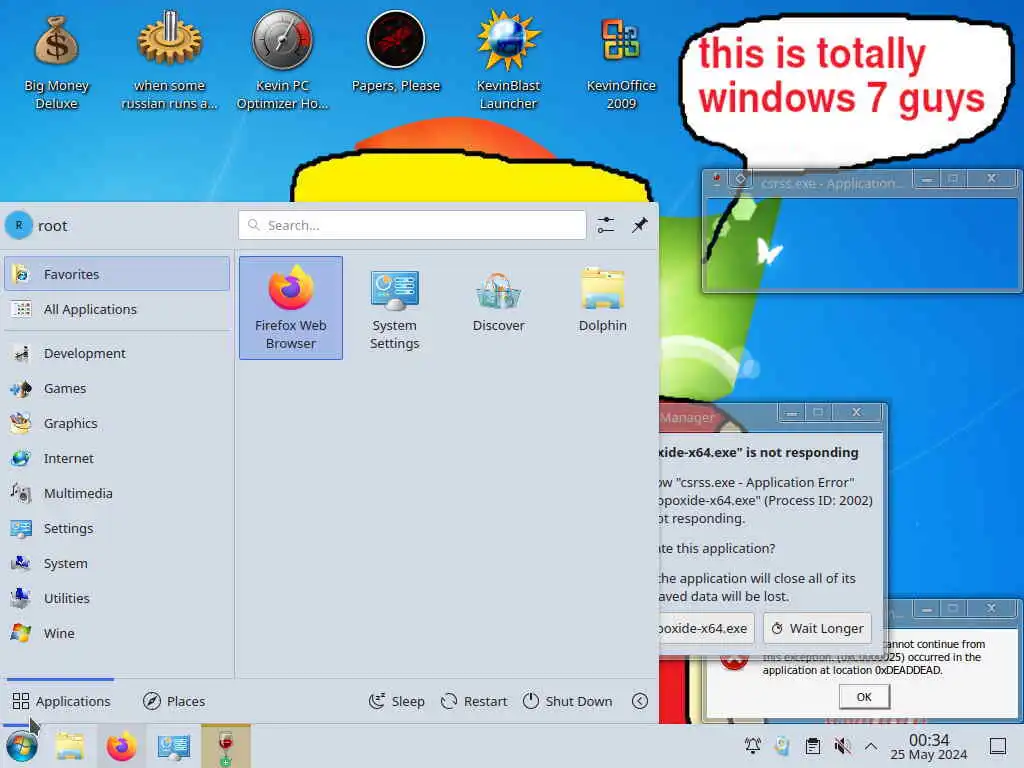Click the Windows-style start button
The width and height of the screenshot is (1024, 768).
coord(22,746)
